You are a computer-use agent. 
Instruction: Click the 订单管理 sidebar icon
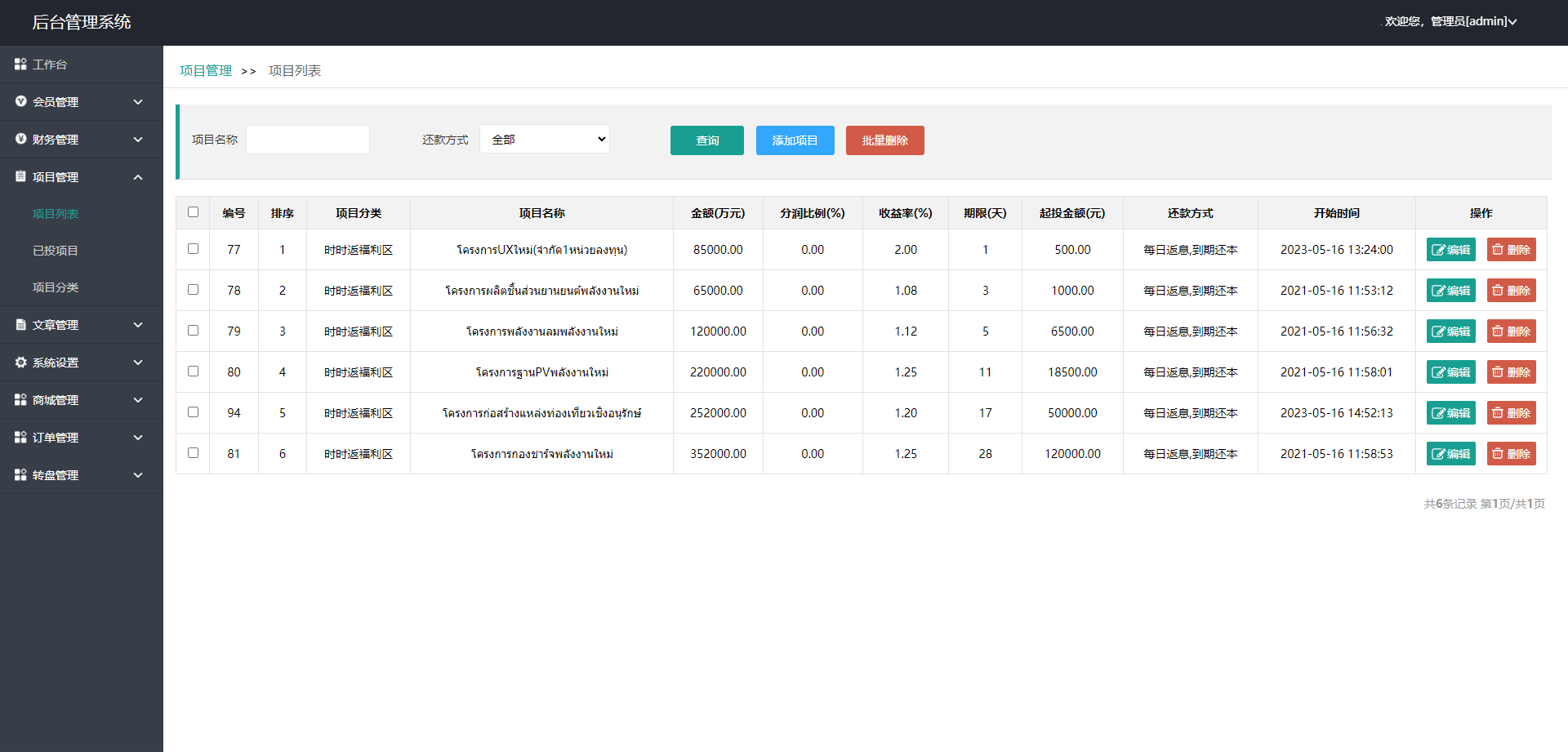coord(20,437)
